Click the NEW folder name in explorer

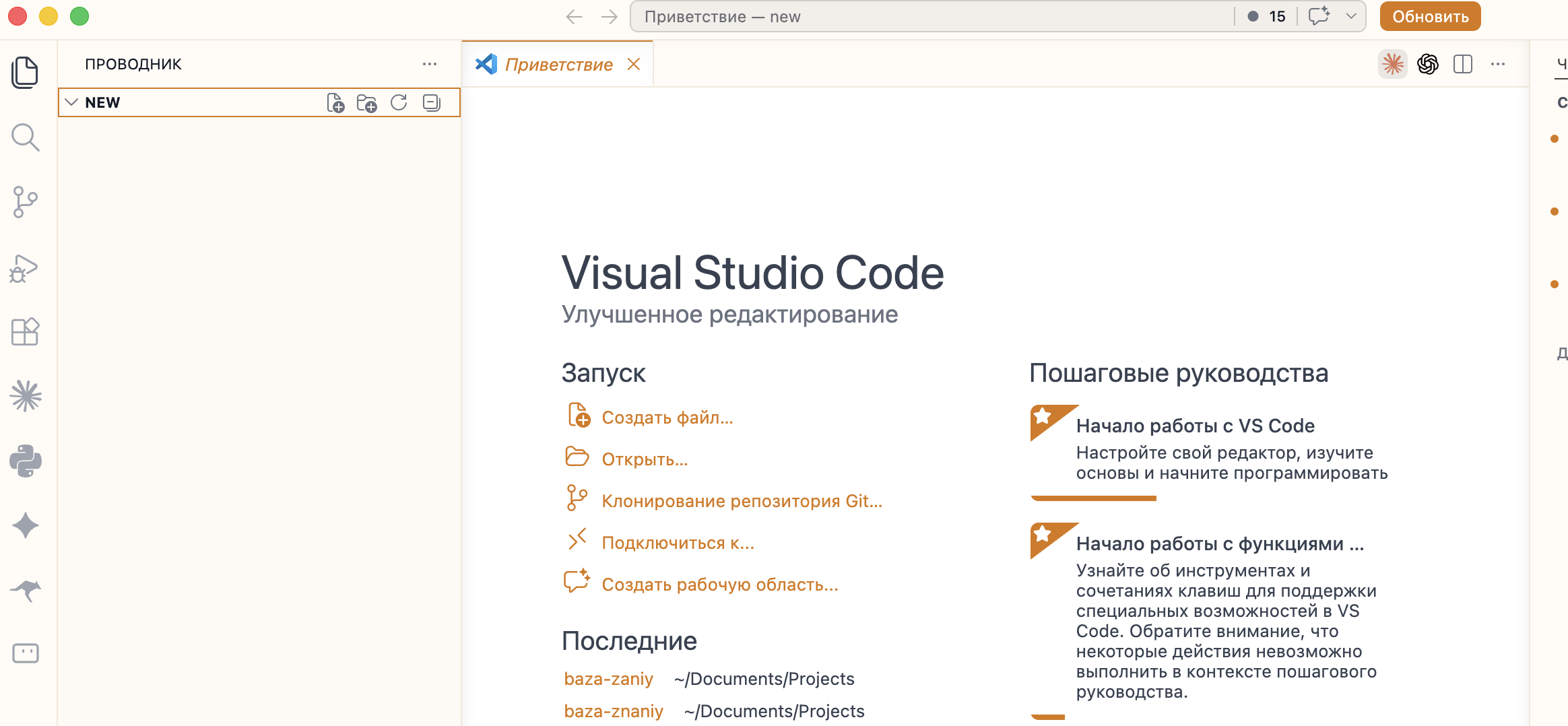(x=102, y=102)
